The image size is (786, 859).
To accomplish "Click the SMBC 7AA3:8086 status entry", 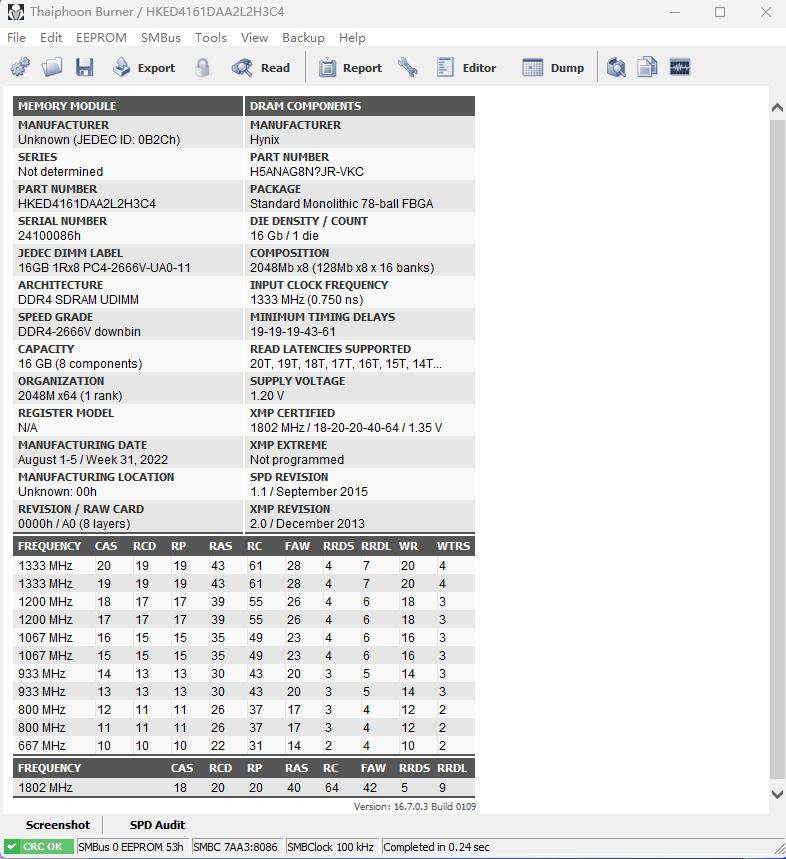I will pos(236,847).
